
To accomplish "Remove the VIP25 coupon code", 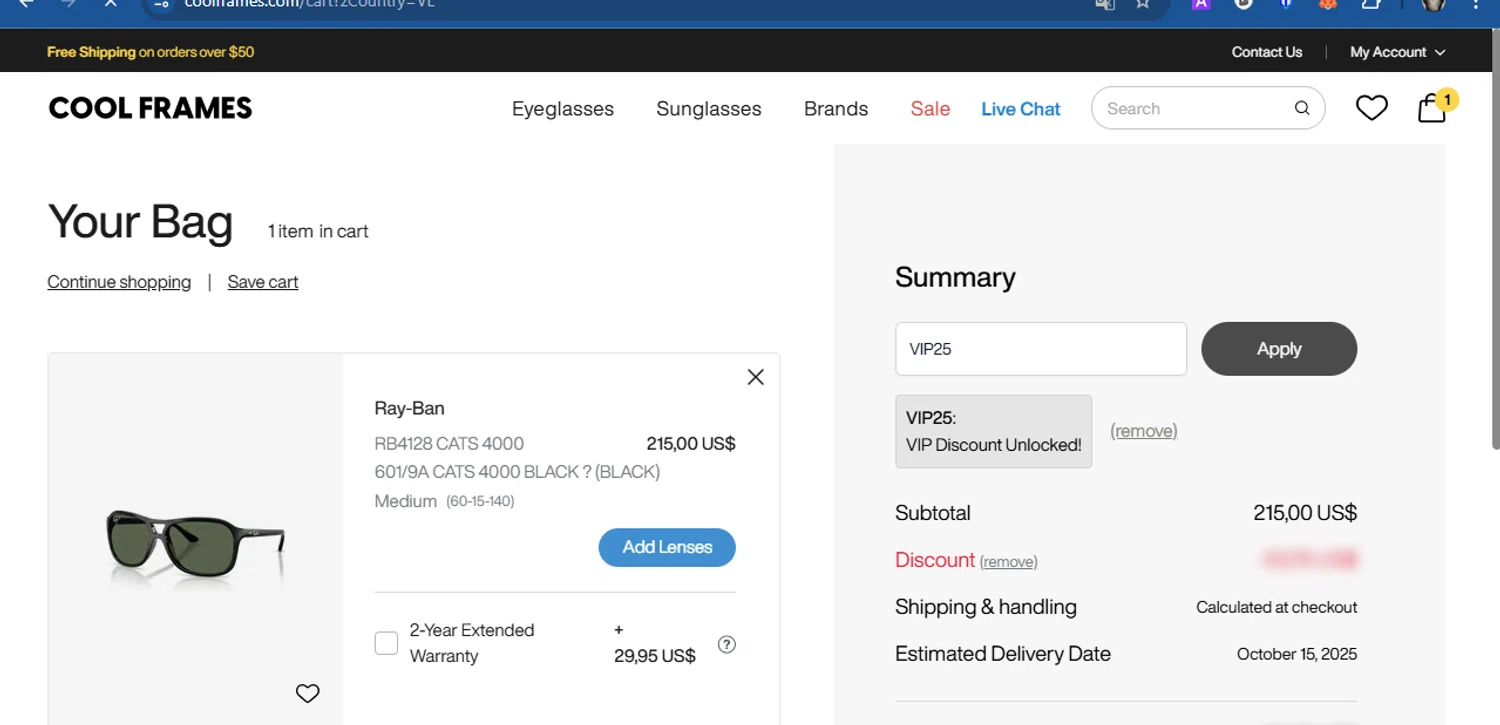I will [x=1144, y=431].
